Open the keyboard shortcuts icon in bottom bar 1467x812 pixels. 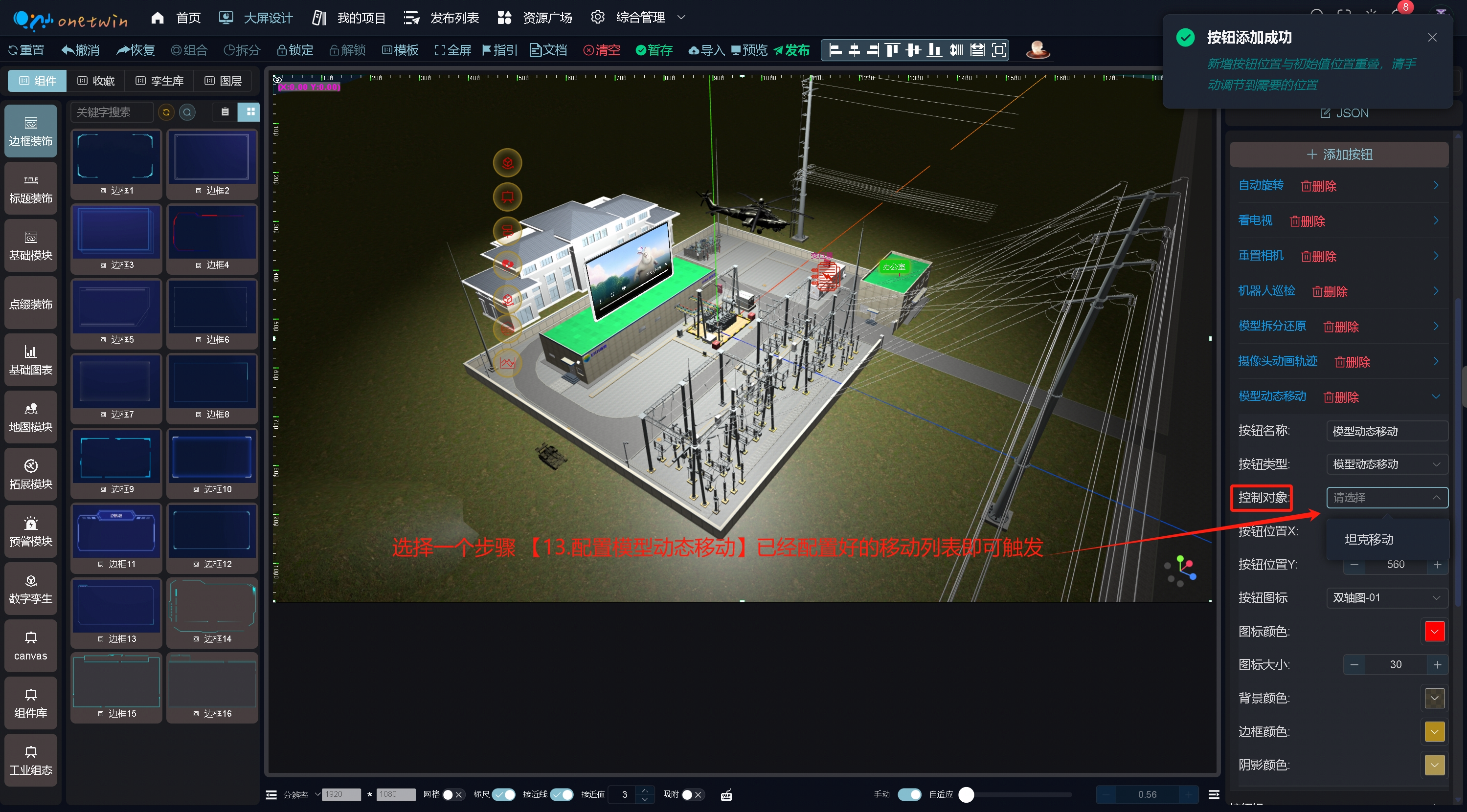(x=726, y=795)
